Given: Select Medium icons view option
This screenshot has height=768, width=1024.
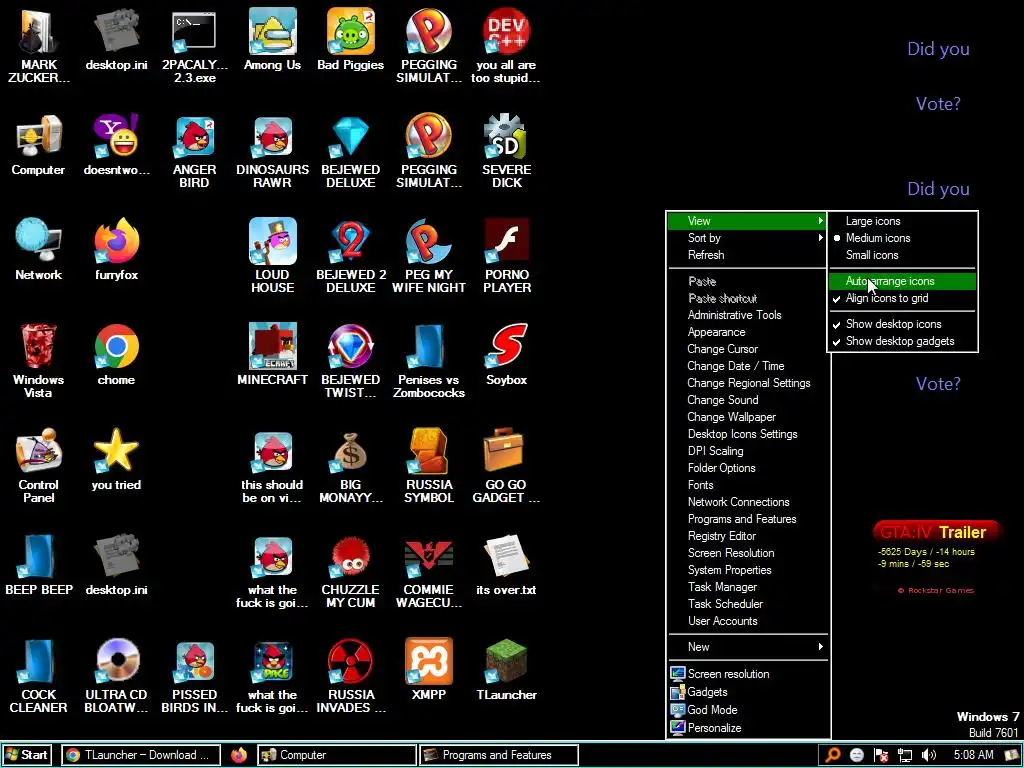Looking at the screenshot, I should point(903,238).
